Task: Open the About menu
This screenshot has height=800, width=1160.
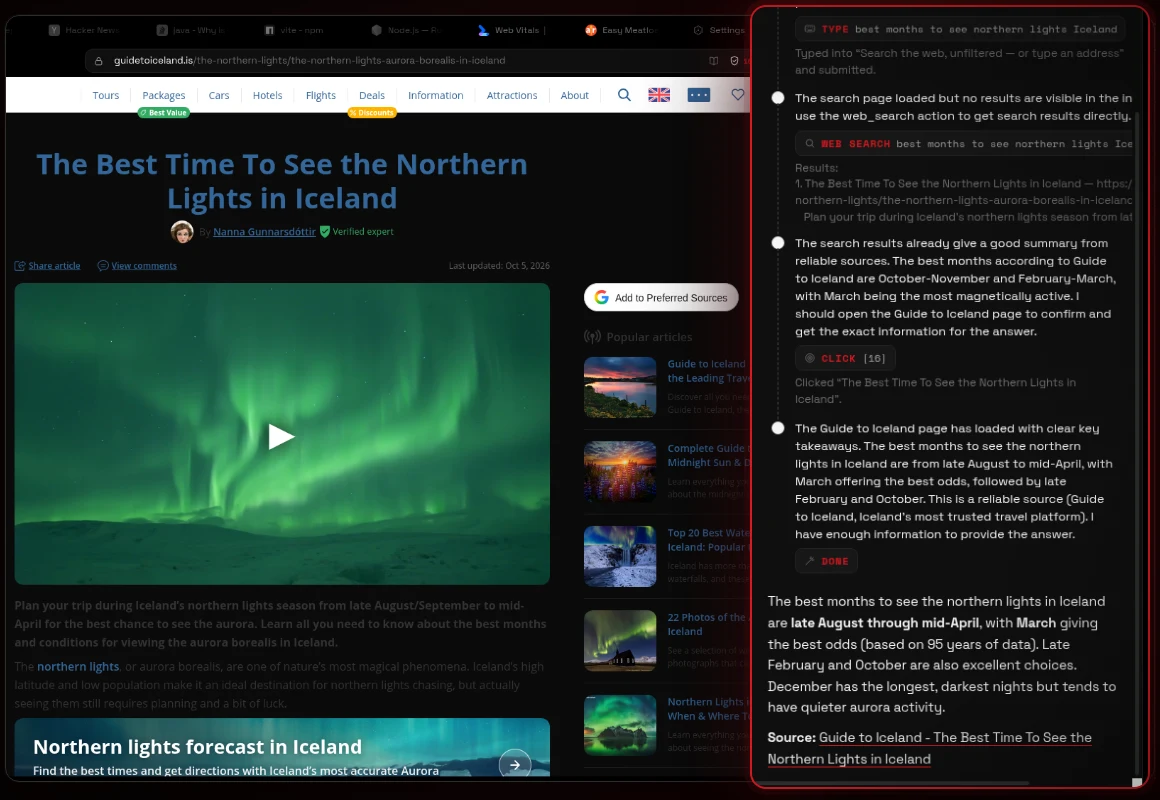Action: 575,95
